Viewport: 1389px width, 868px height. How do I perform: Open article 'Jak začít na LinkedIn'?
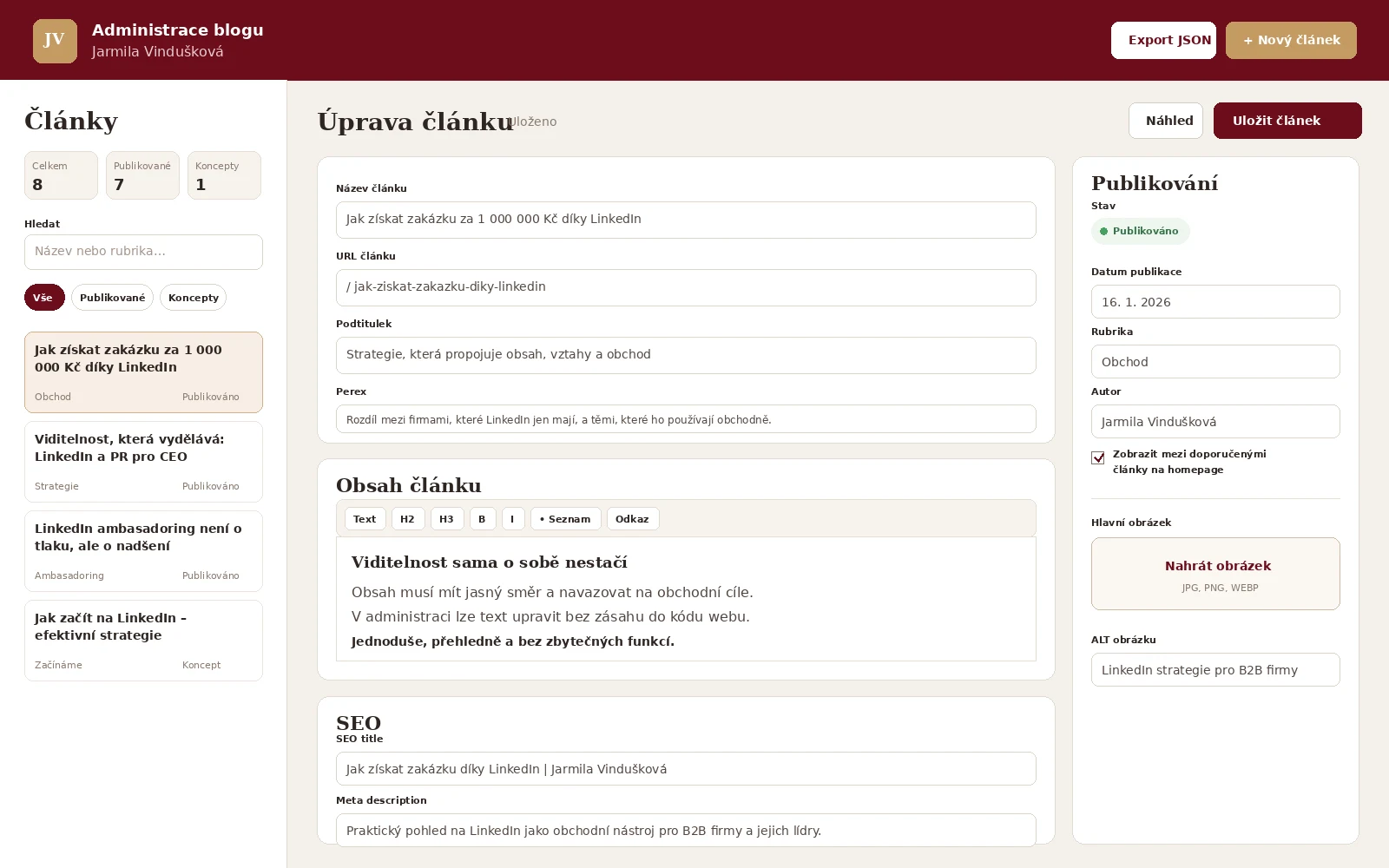pyautogui.click(x=143, y=641)
